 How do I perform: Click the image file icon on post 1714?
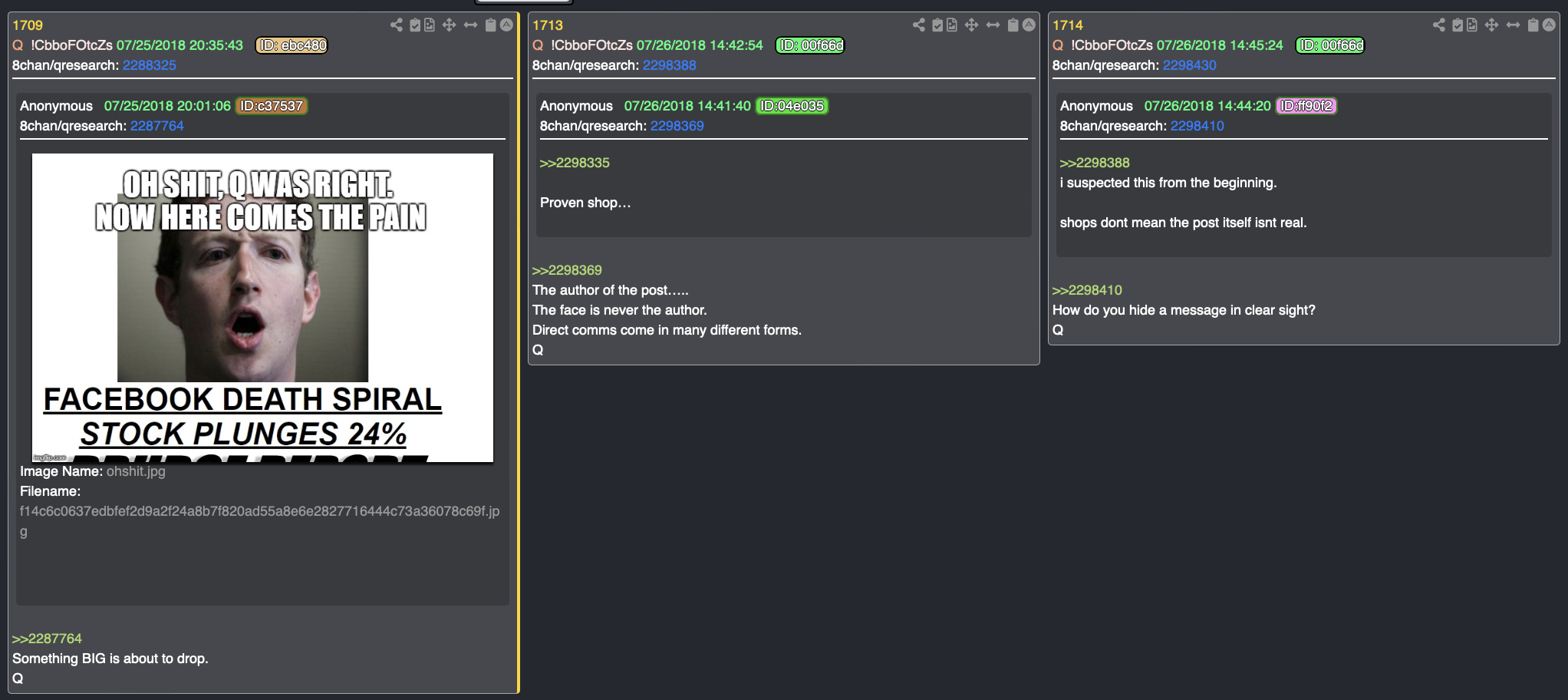[x=1472, y=25]
